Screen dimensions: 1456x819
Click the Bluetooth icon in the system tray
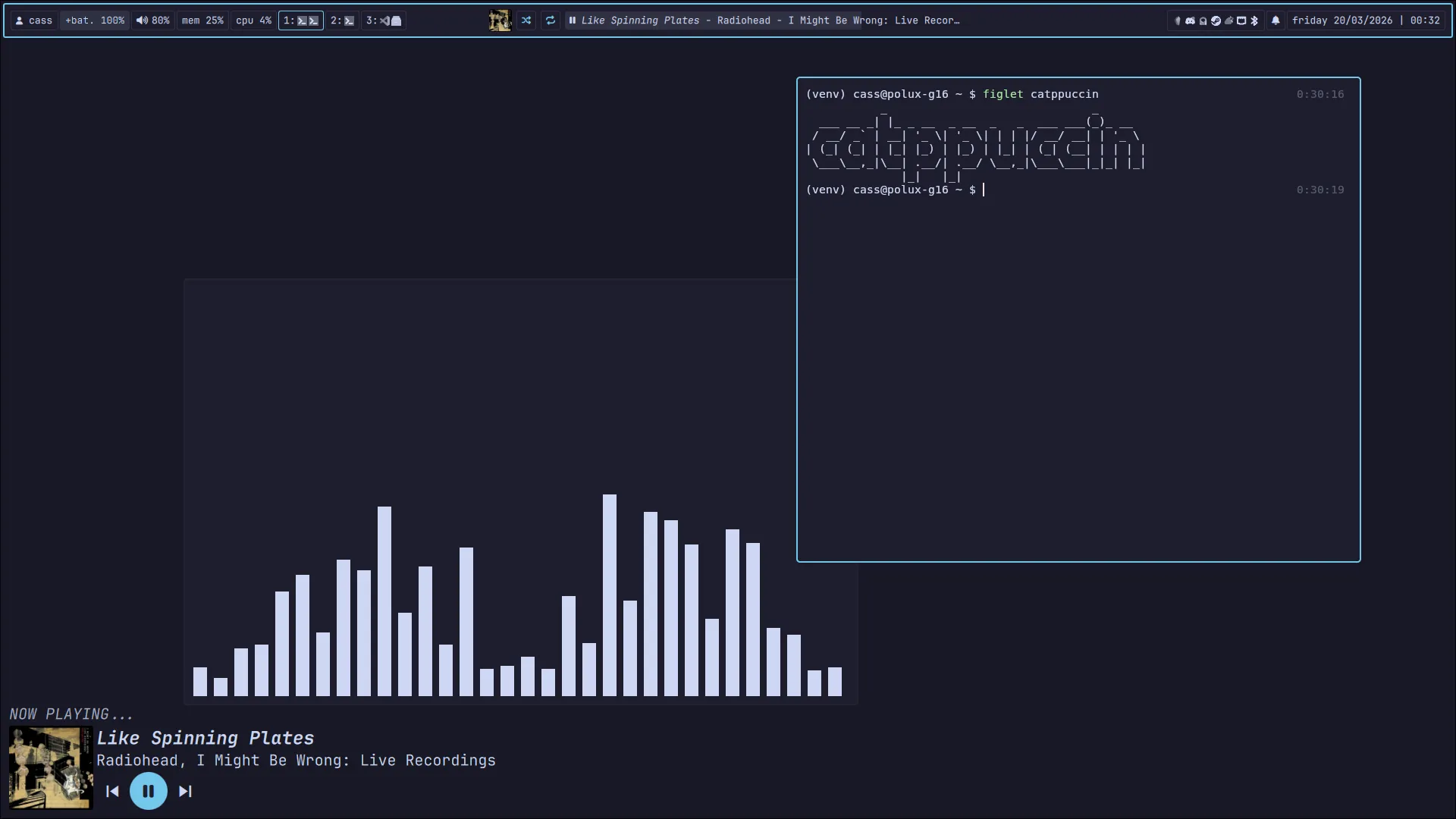pos(1255,20)
